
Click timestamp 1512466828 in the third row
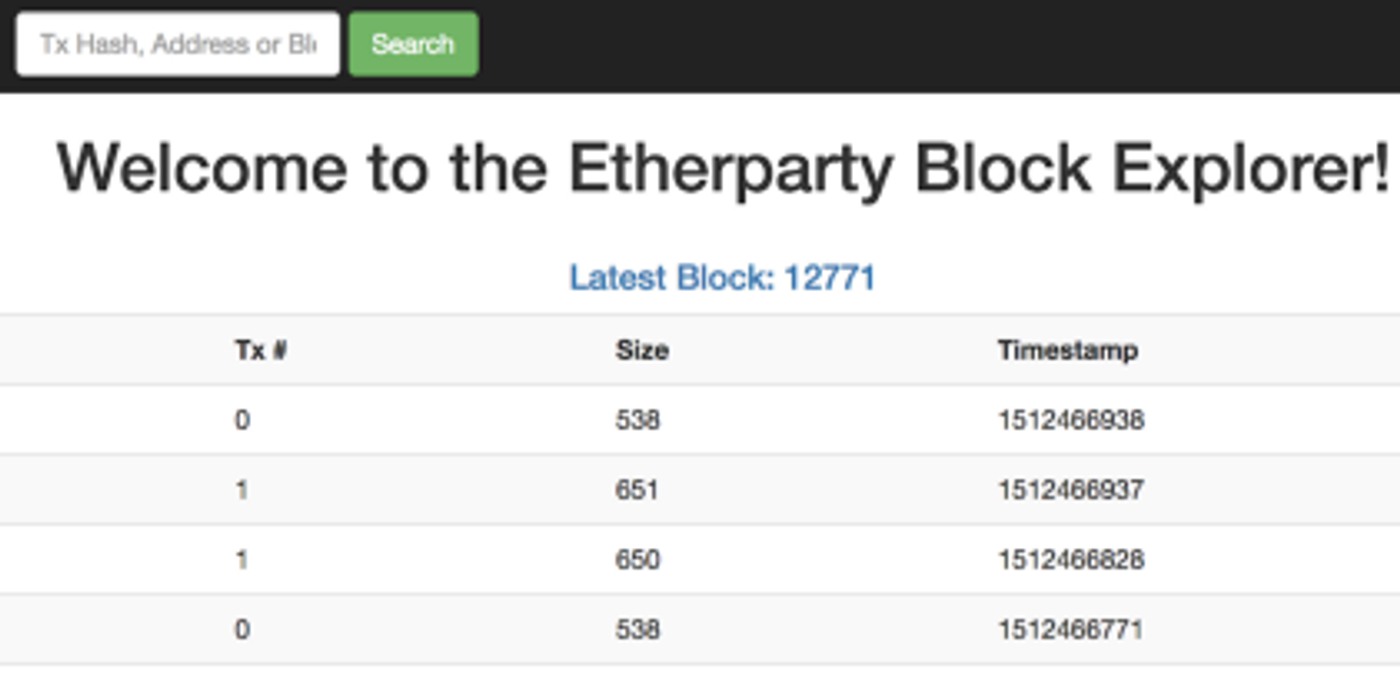(x=1071, y=560)
